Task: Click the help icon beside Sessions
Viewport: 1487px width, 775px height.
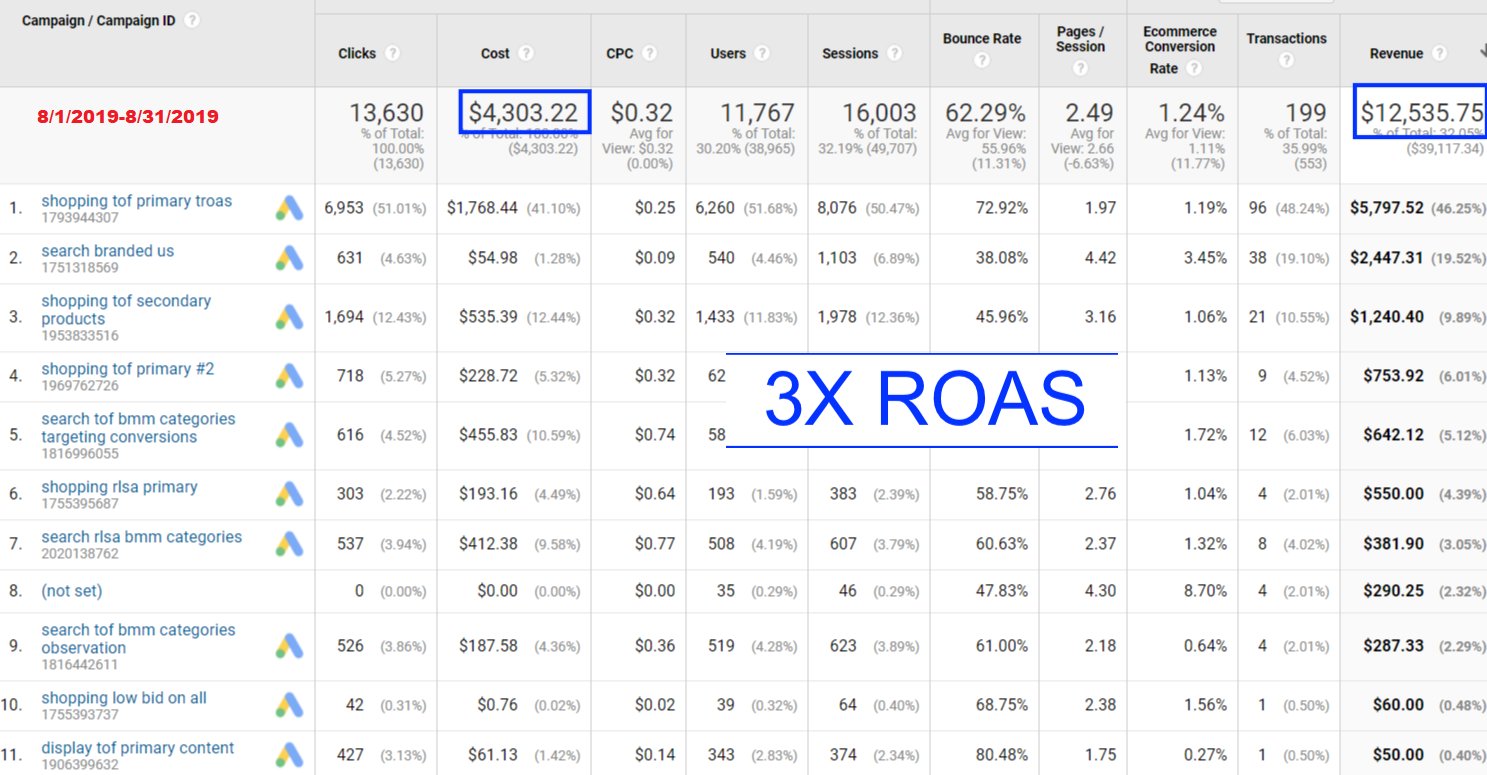Action: click(895, 54)
